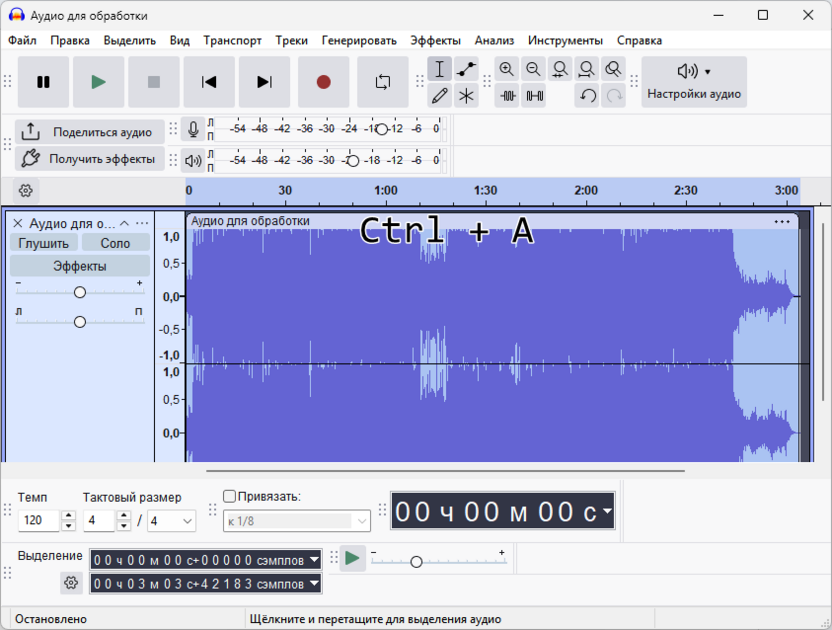Open the Правка menu

[x=70, y=41]
